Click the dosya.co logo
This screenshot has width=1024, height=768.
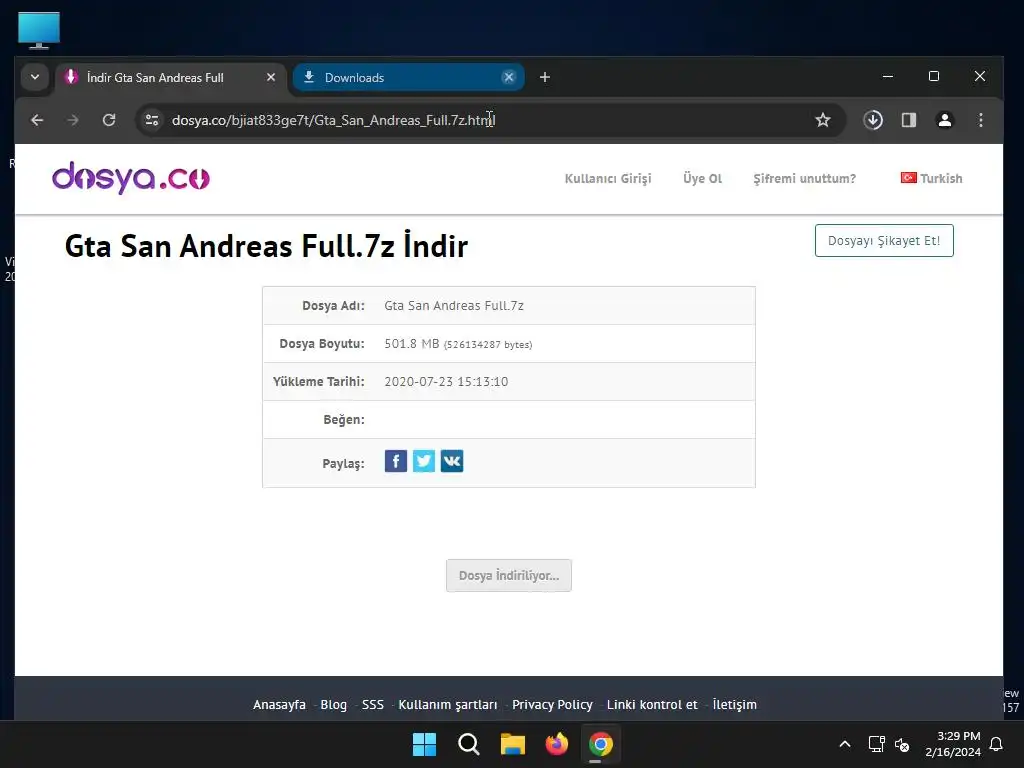(131, 178)
